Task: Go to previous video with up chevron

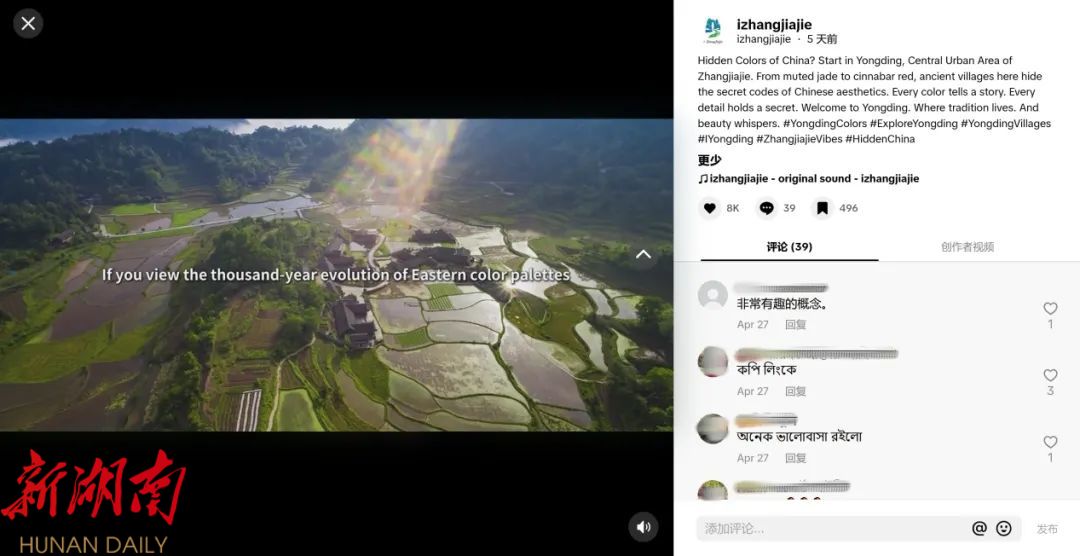Action: [643, 254]
